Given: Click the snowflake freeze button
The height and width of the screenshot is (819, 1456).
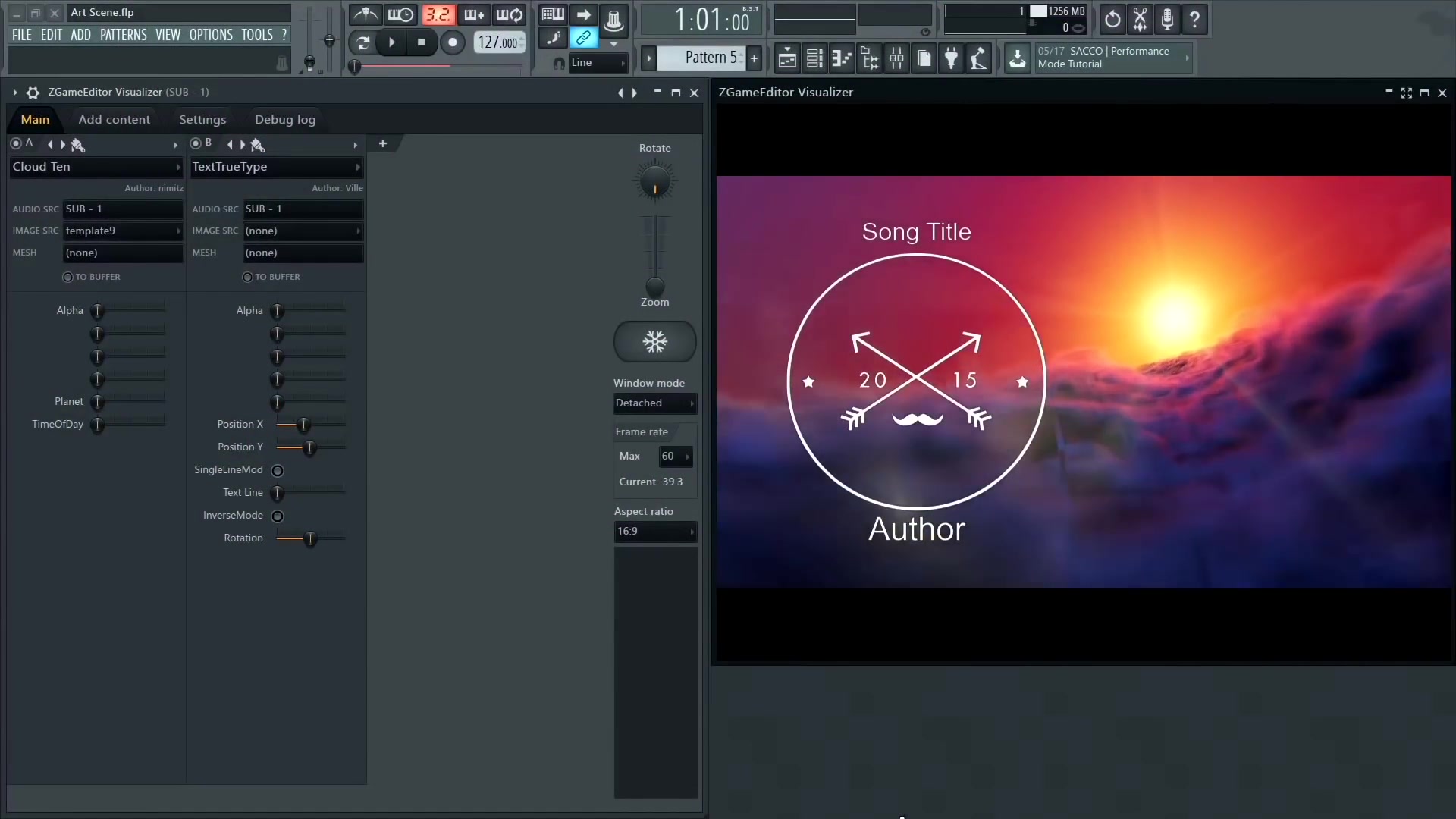Looking at the screenshot, I should (x=654, y=341).
